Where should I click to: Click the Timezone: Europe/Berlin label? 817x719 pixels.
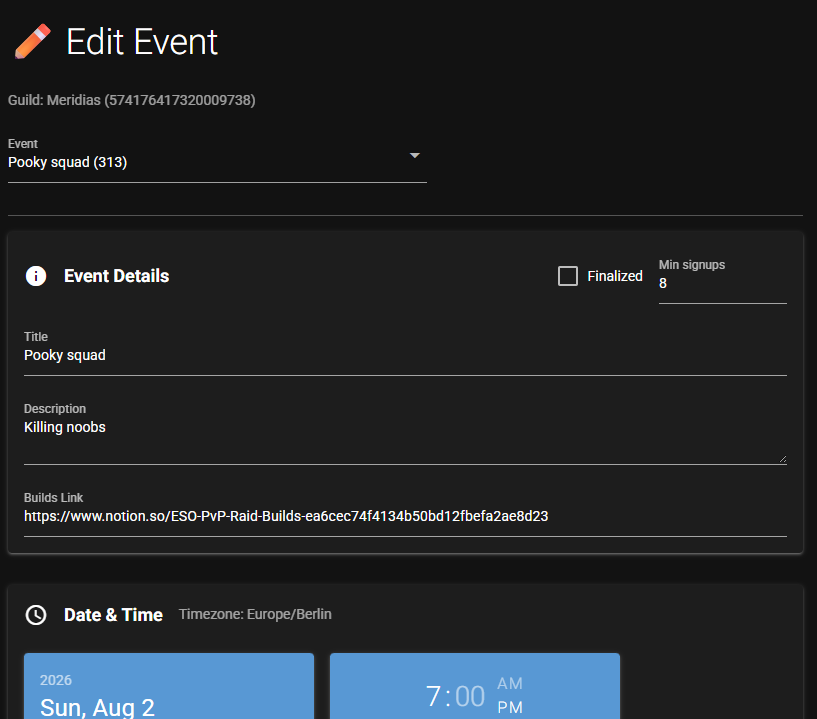coord(255,614)
